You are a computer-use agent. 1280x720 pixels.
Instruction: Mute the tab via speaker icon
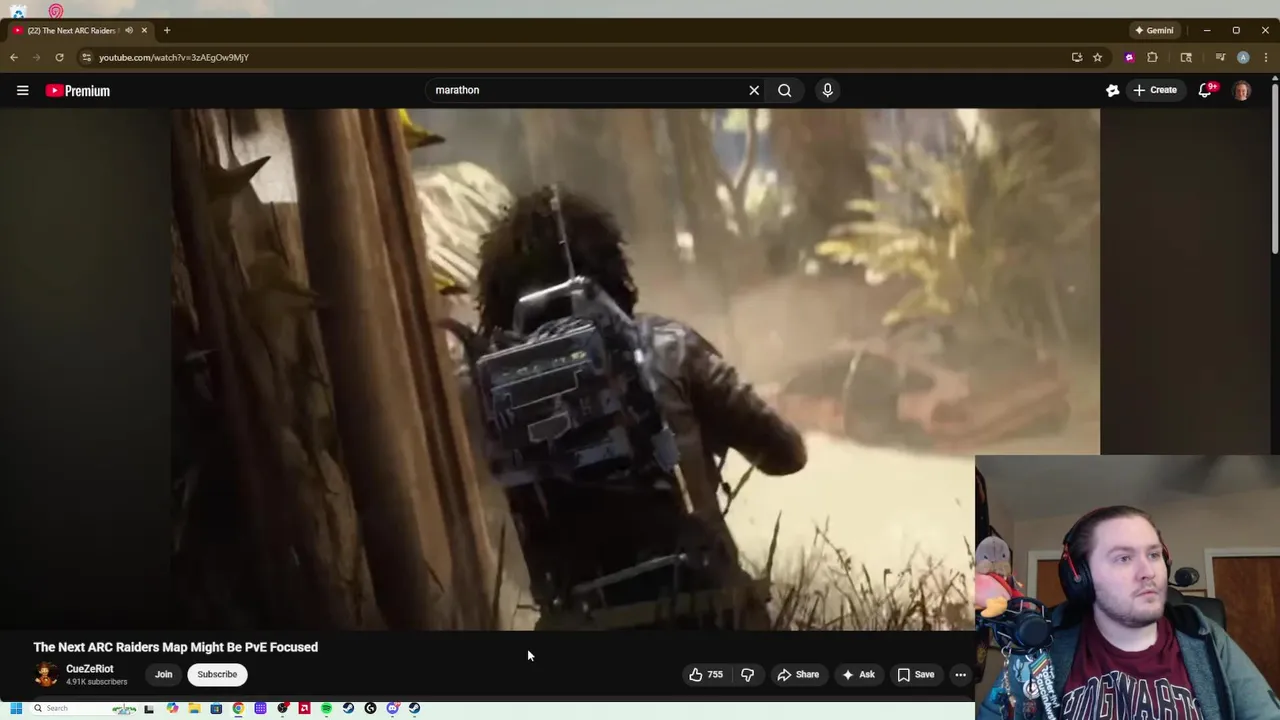[x=128, y=30]
